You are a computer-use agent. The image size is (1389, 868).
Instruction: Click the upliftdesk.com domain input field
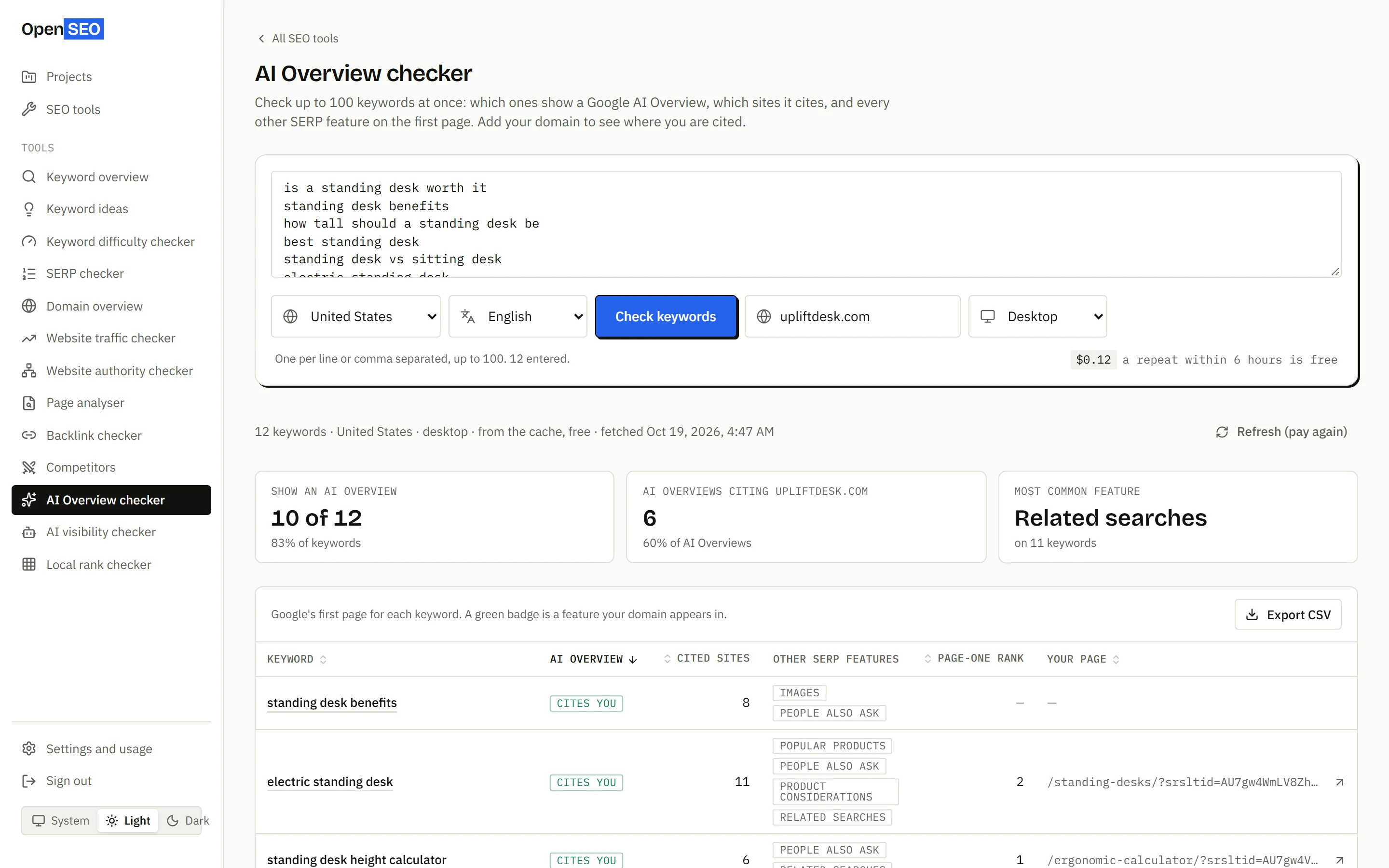[x=852, y=316]
